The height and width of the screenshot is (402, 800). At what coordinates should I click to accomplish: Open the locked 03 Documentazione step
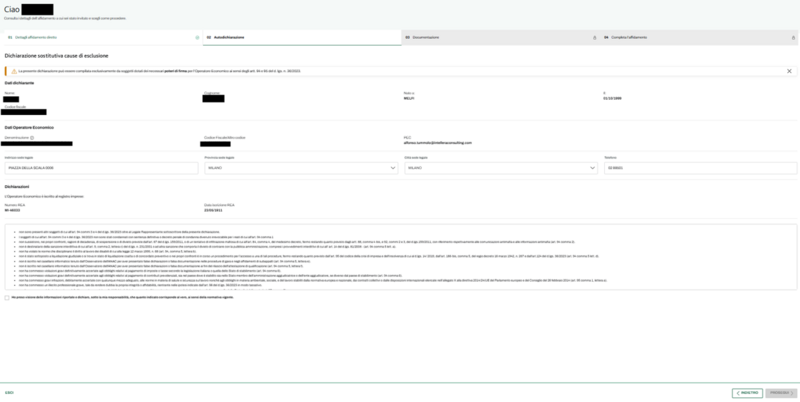point(501,38)
